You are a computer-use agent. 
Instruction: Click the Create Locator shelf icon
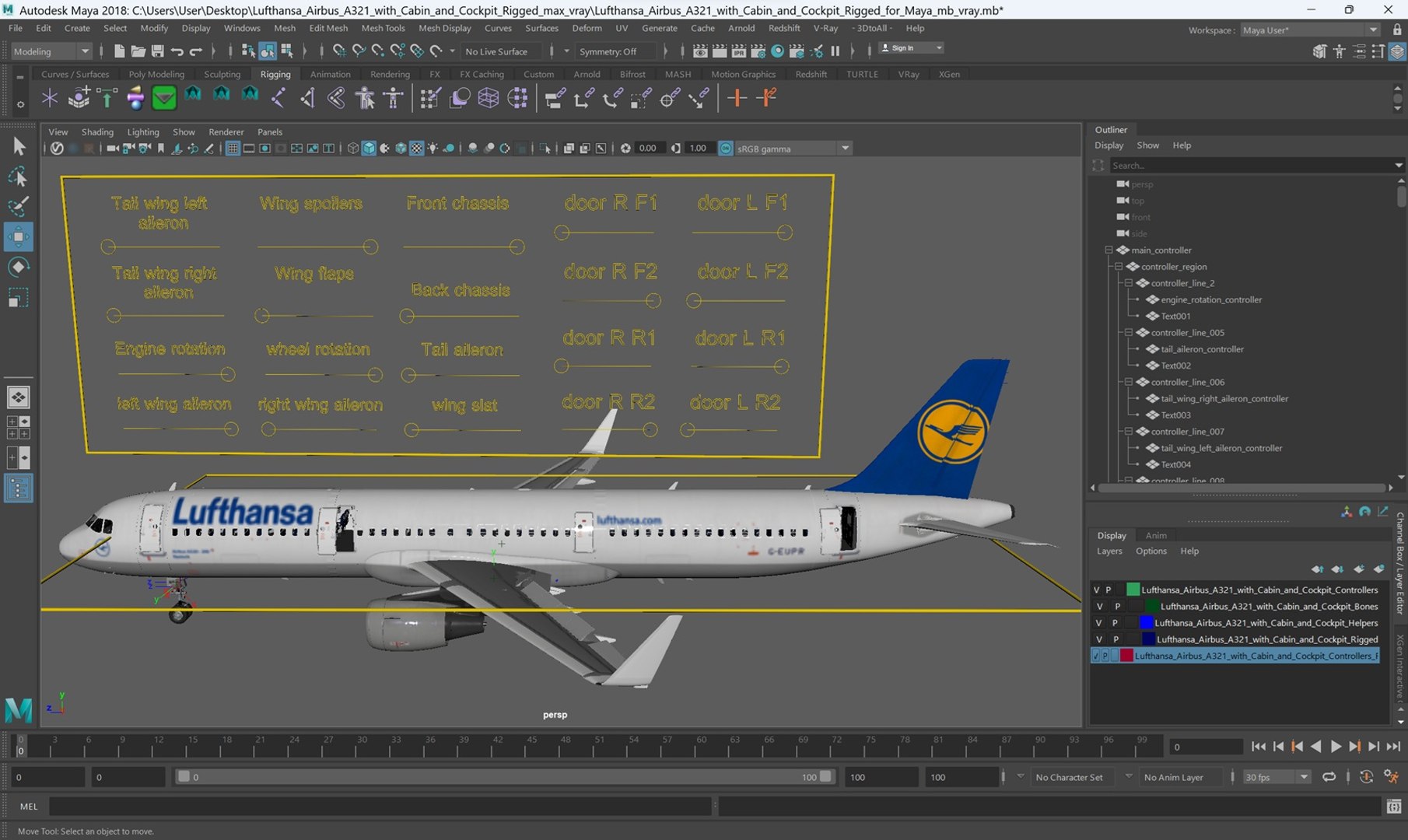coord(50,98)
